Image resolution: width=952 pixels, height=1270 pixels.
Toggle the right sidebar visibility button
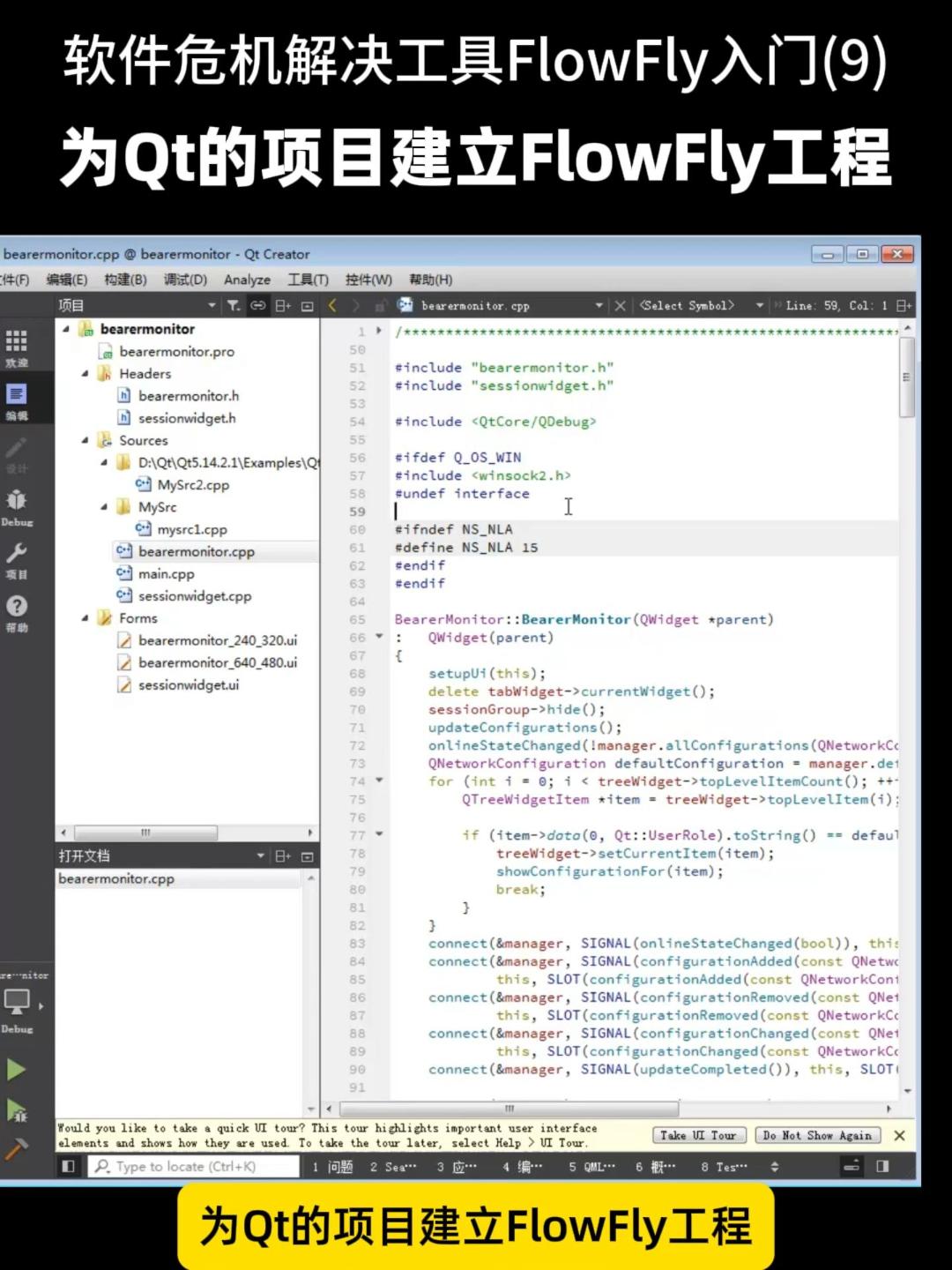point(882,1167)
